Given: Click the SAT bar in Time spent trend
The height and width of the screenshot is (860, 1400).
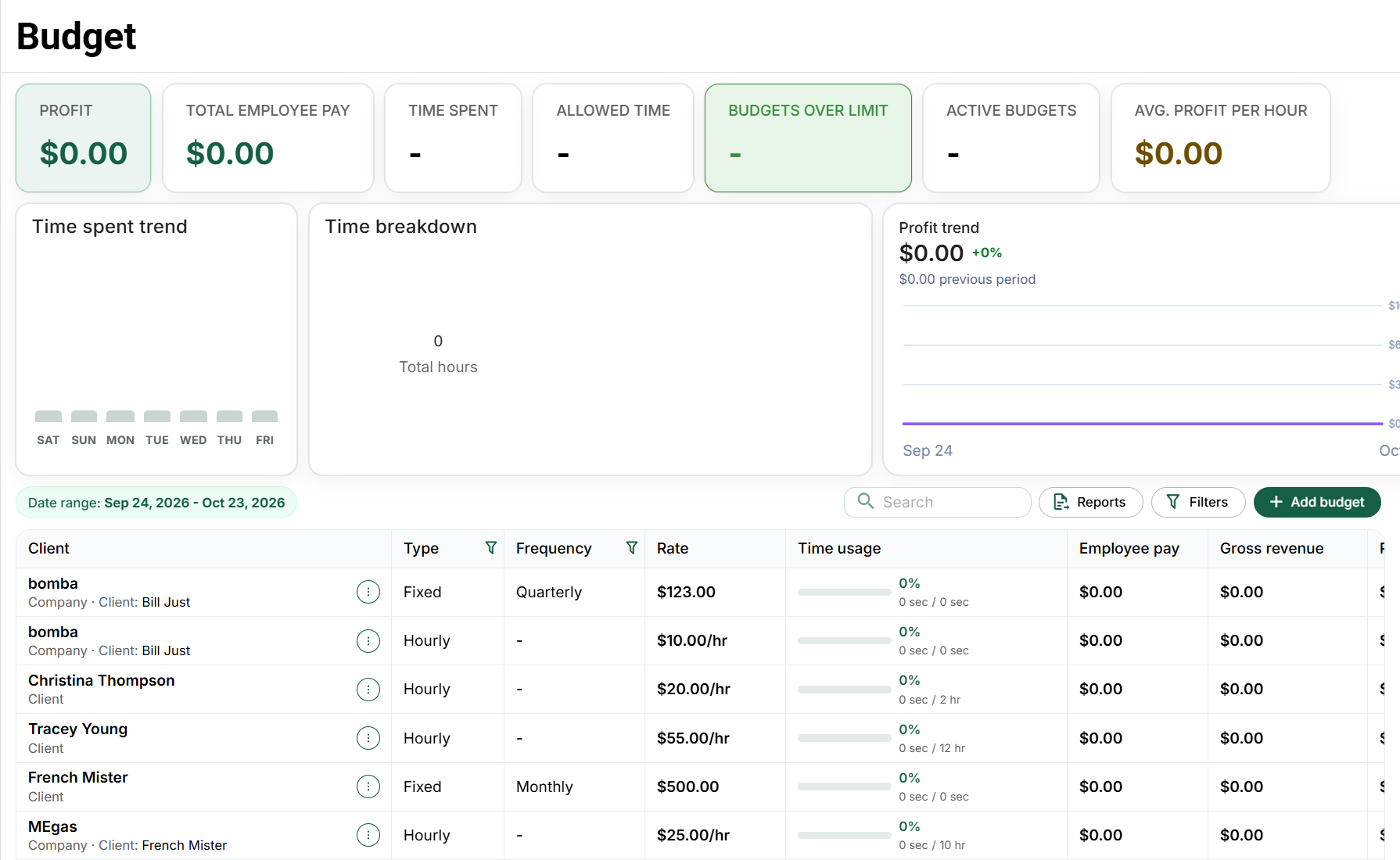Looking at the screenshot, I should [48, 416].
